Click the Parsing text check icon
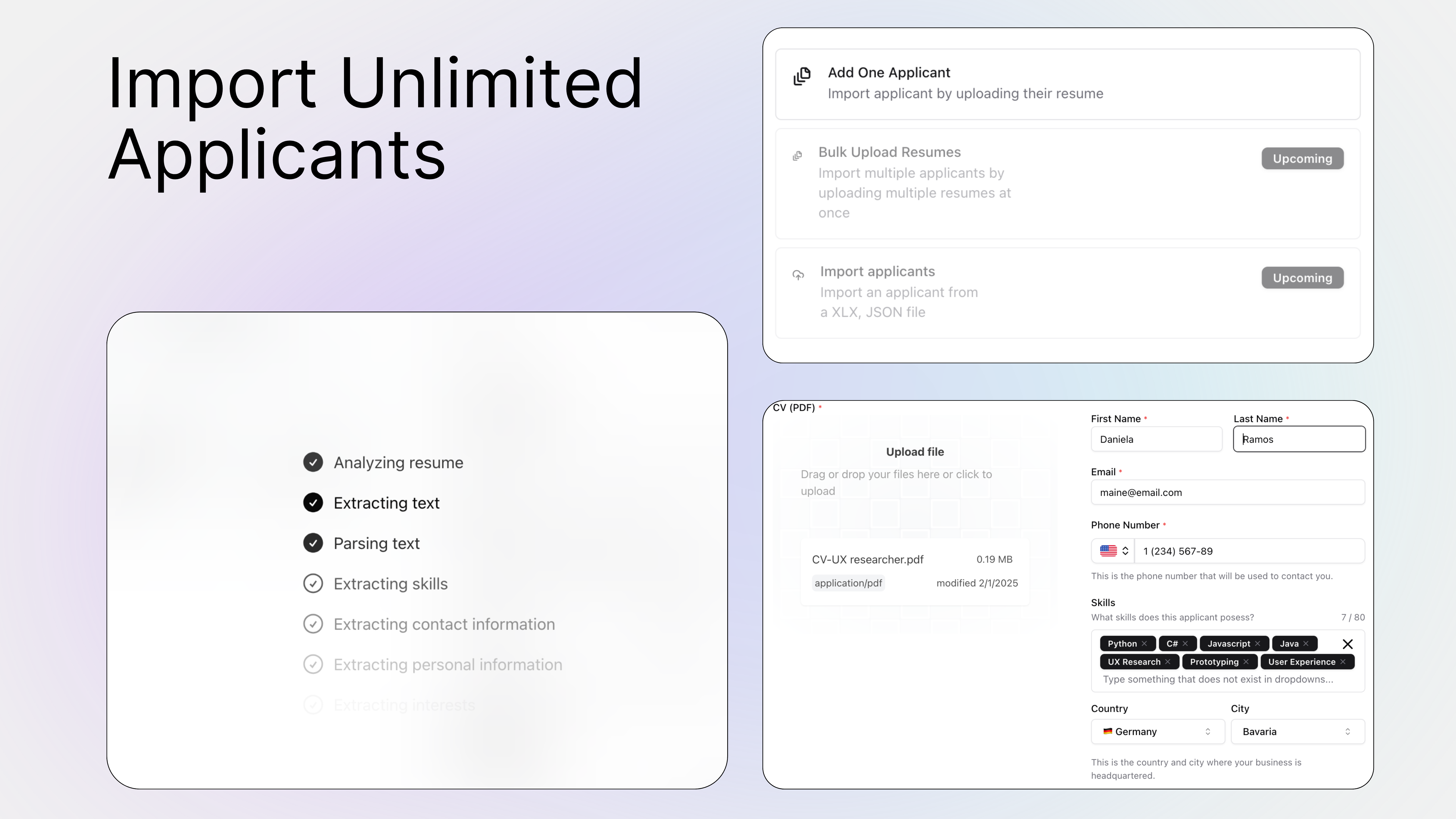The height and width of the screenshot is (819, 1456). coord(313,543)
